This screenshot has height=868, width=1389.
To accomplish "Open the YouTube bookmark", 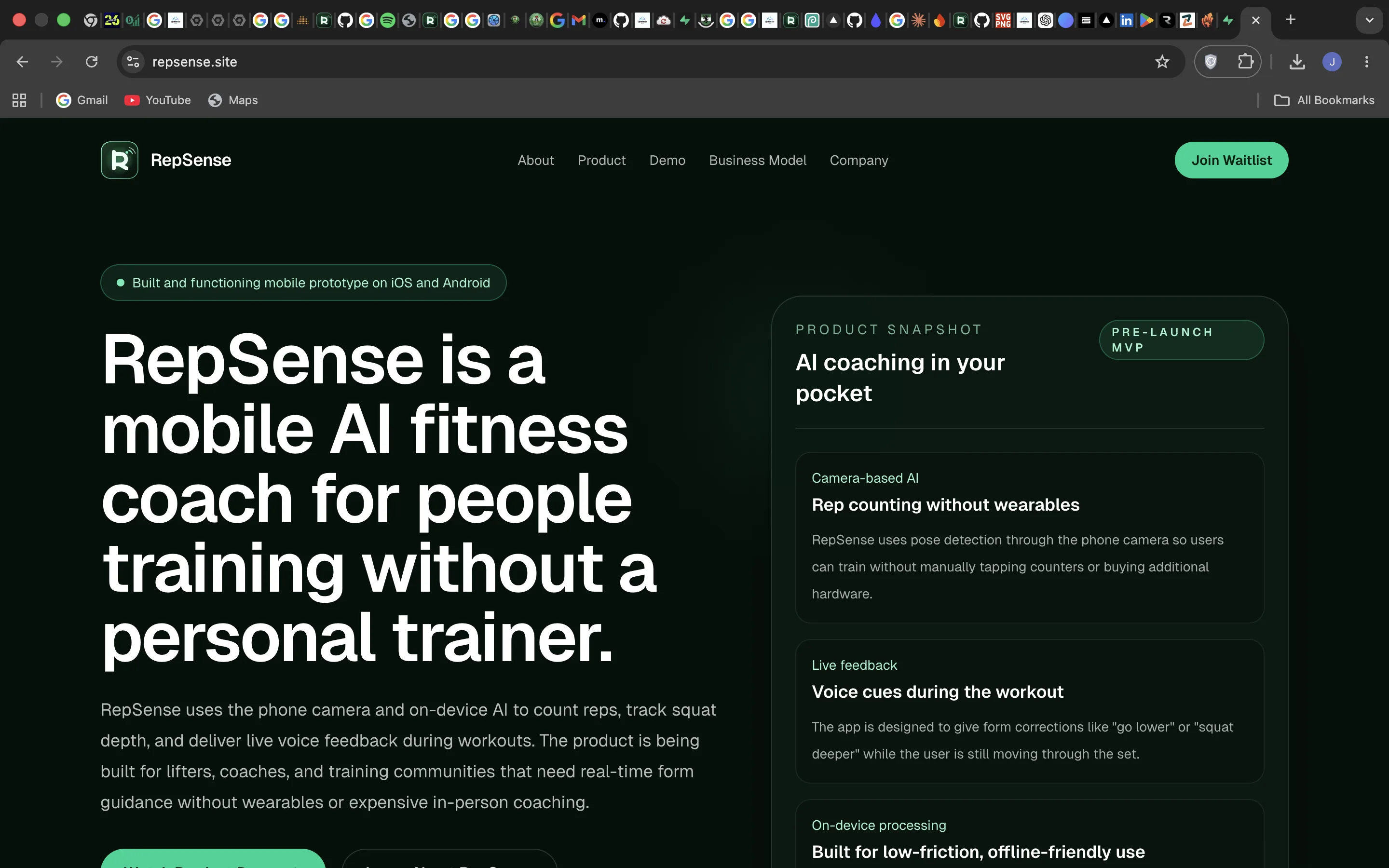I will point(158,100).
